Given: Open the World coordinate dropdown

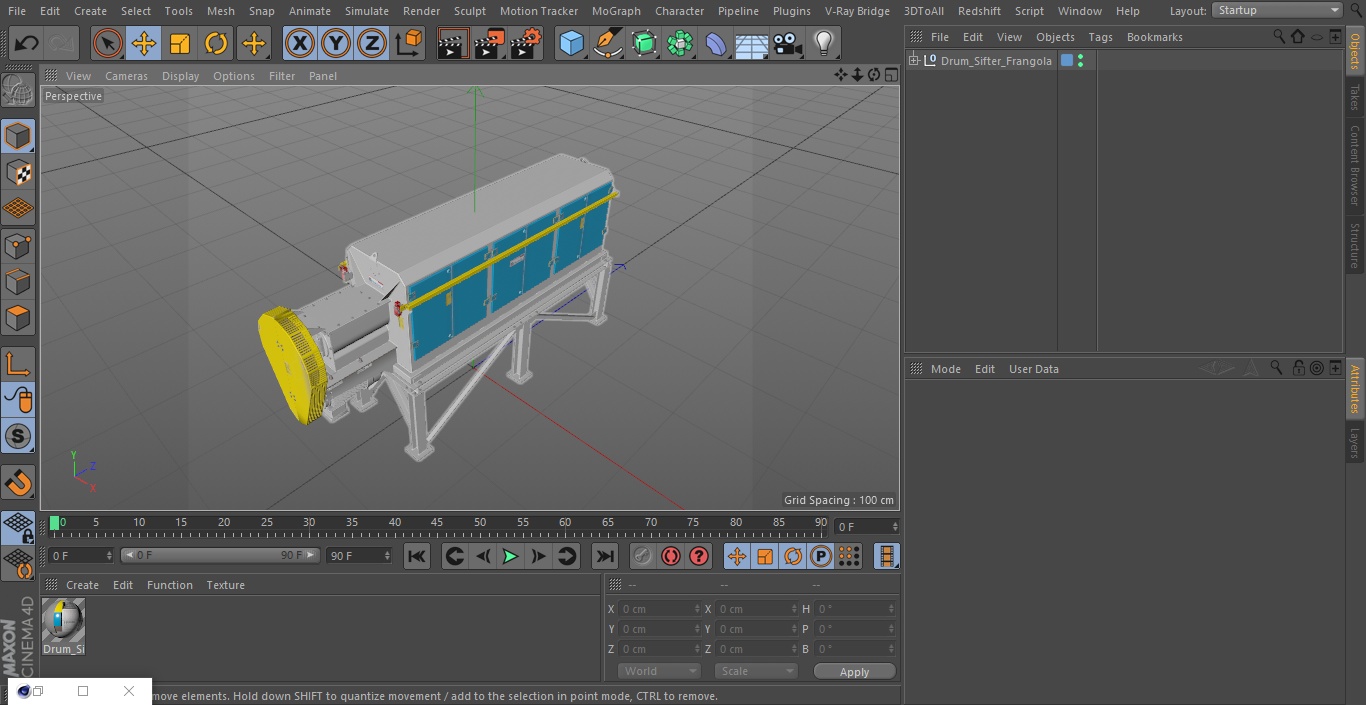Looking at the screenshot, I should (x=659, y=671).
